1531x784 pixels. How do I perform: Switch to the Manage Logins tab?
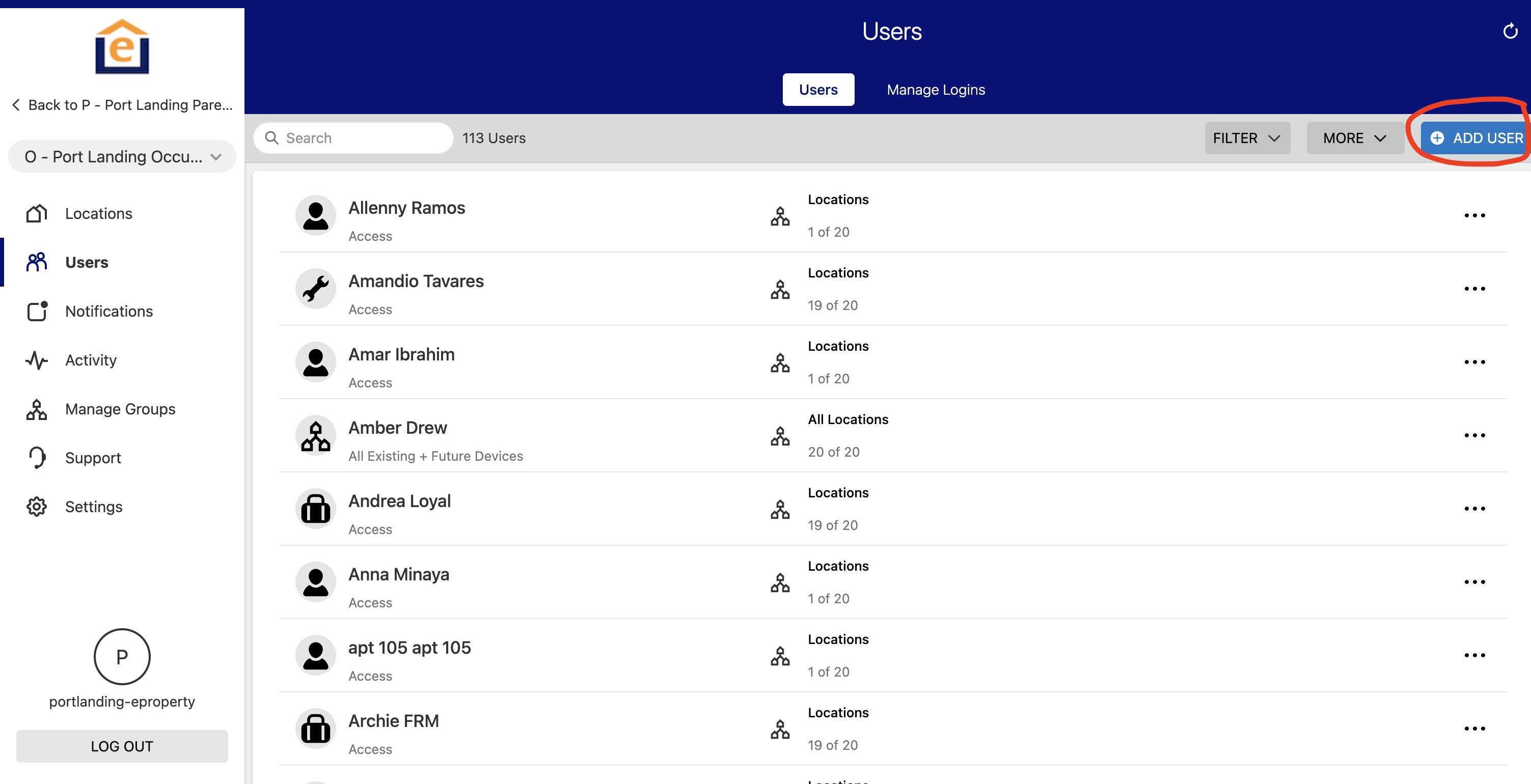936,90
